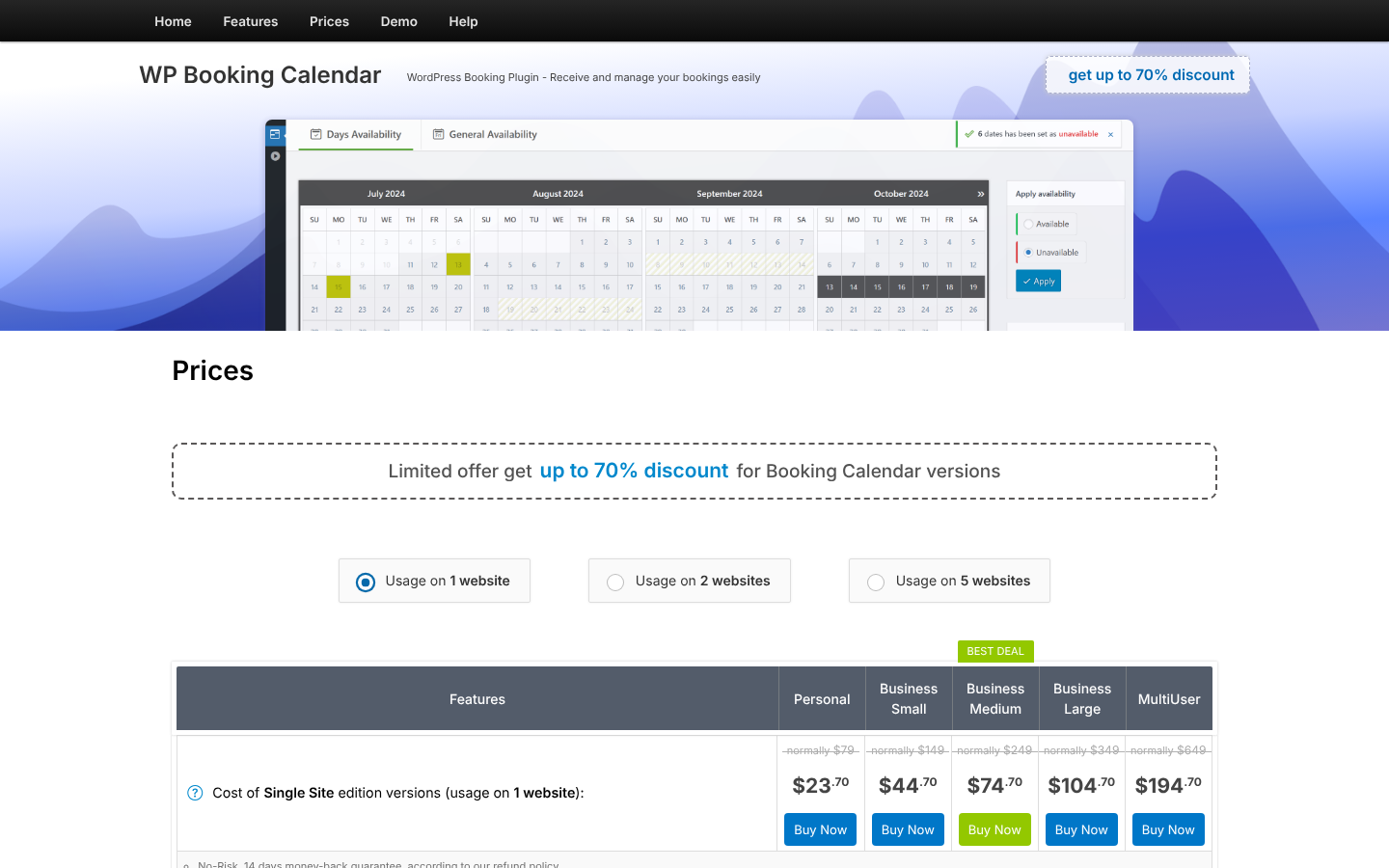
Task: Click the up to 70% discount link in banner
Action: click(634, 471)
